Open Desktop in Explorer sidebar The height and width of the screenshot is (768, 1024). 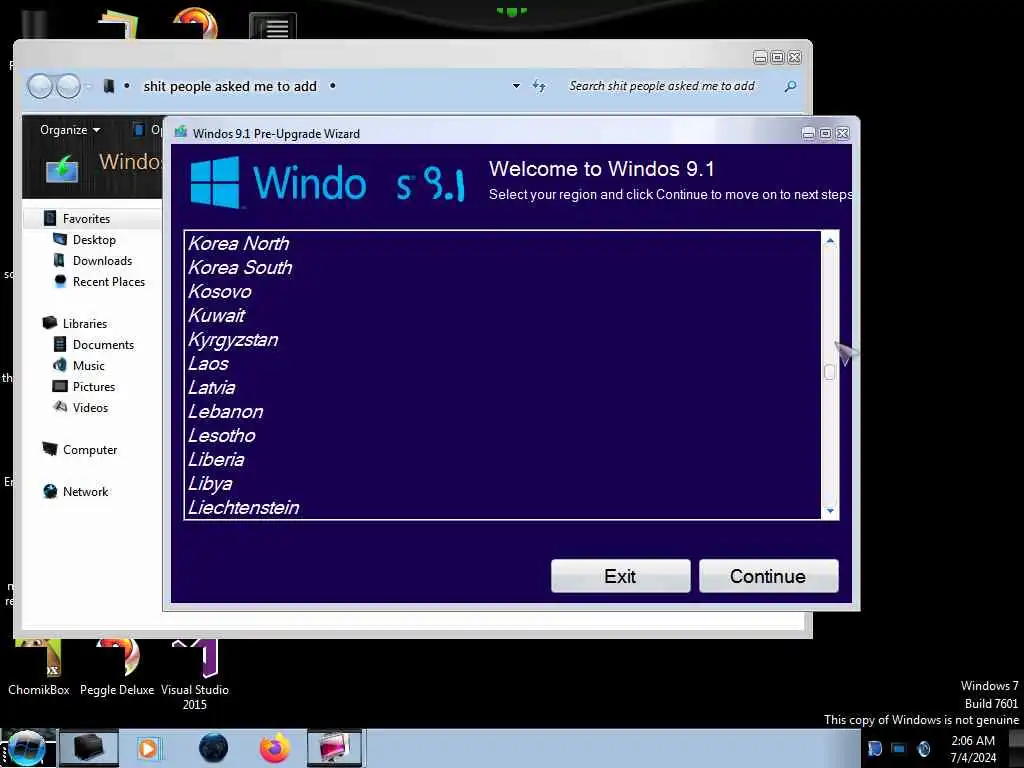(94, 240)
